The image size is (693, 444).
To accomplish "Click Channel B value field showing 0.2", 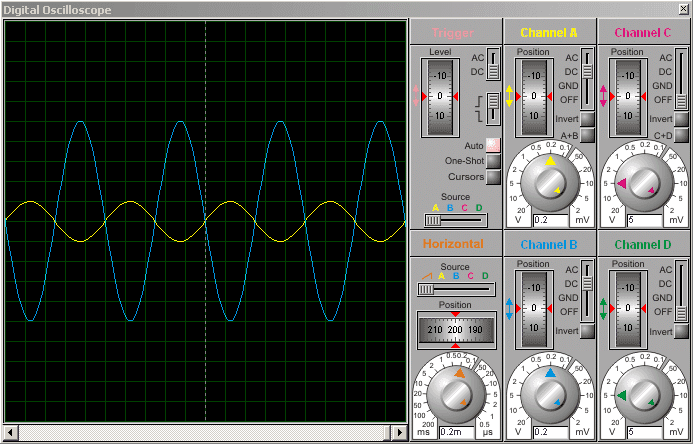I will click(550, 432).
